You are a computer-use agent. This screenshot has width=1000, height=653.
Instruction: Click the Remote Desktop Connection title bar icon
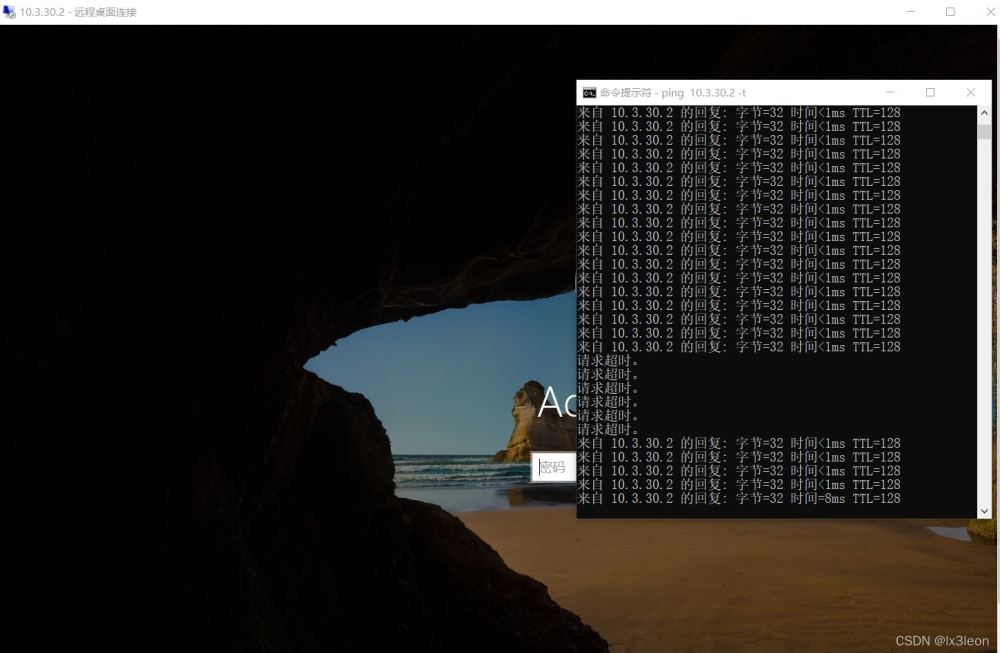[x=9, y=12]
